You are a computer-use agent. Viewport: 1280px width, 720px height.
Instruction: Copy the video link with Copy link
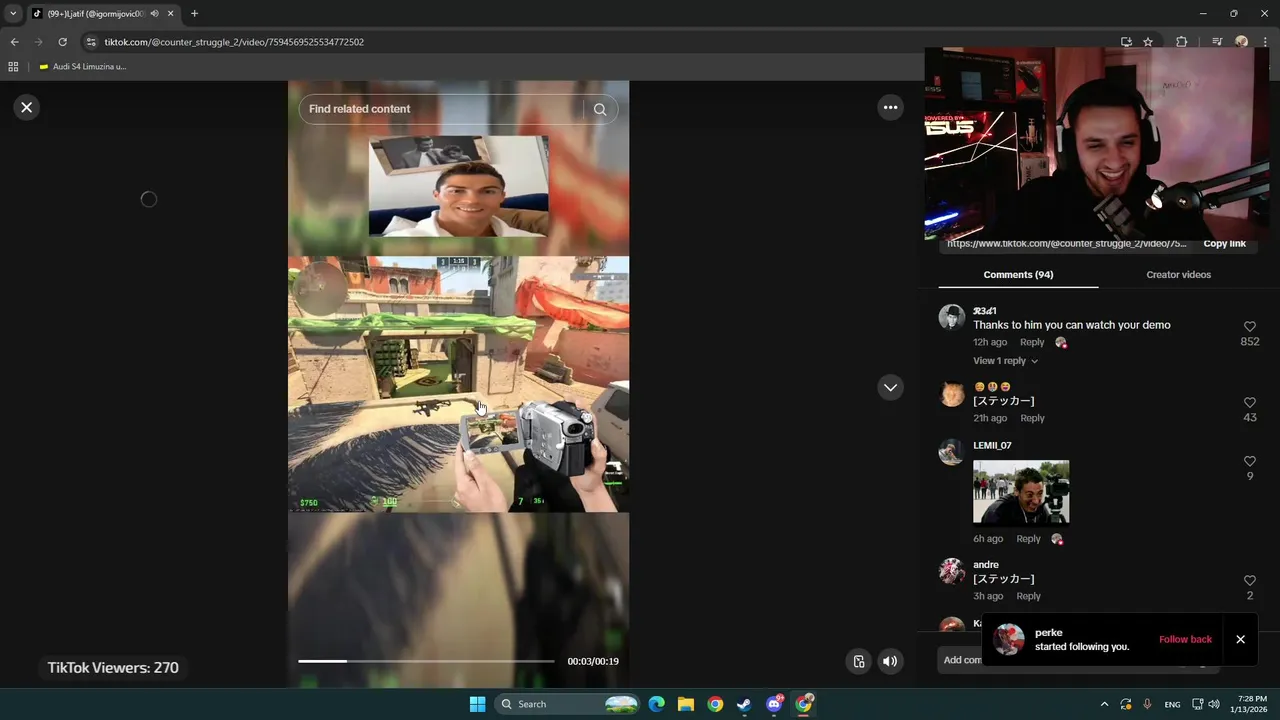tap(1224, 243)
